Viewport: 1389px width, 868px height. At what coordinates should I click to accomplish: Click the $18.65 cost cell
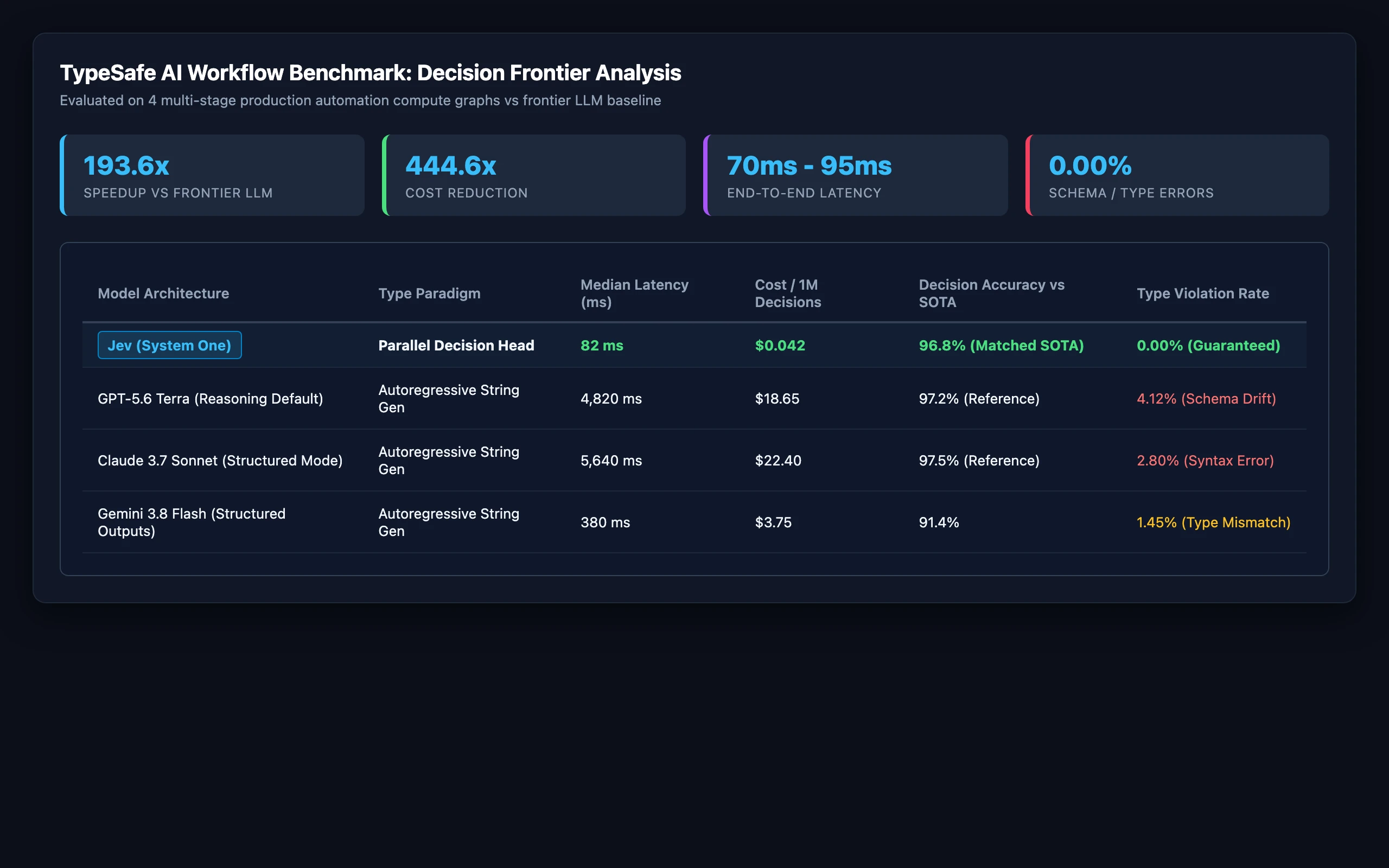click(x=776, y=398)
